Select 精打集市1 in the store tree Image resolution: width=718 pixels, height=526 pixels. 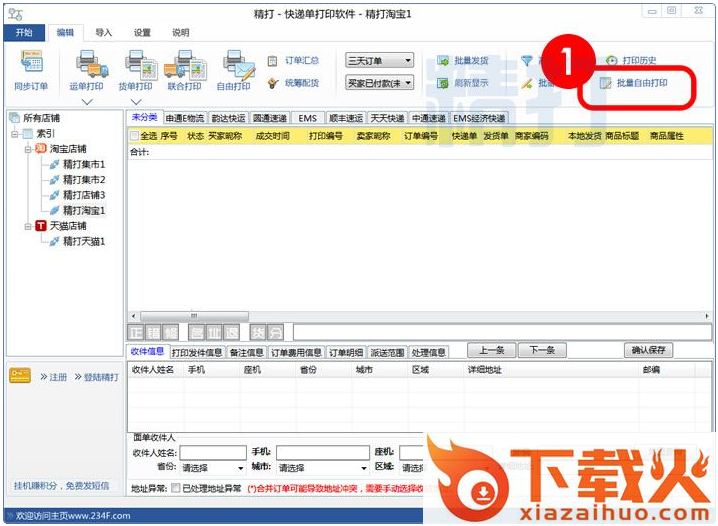click(x=83, y=164)
